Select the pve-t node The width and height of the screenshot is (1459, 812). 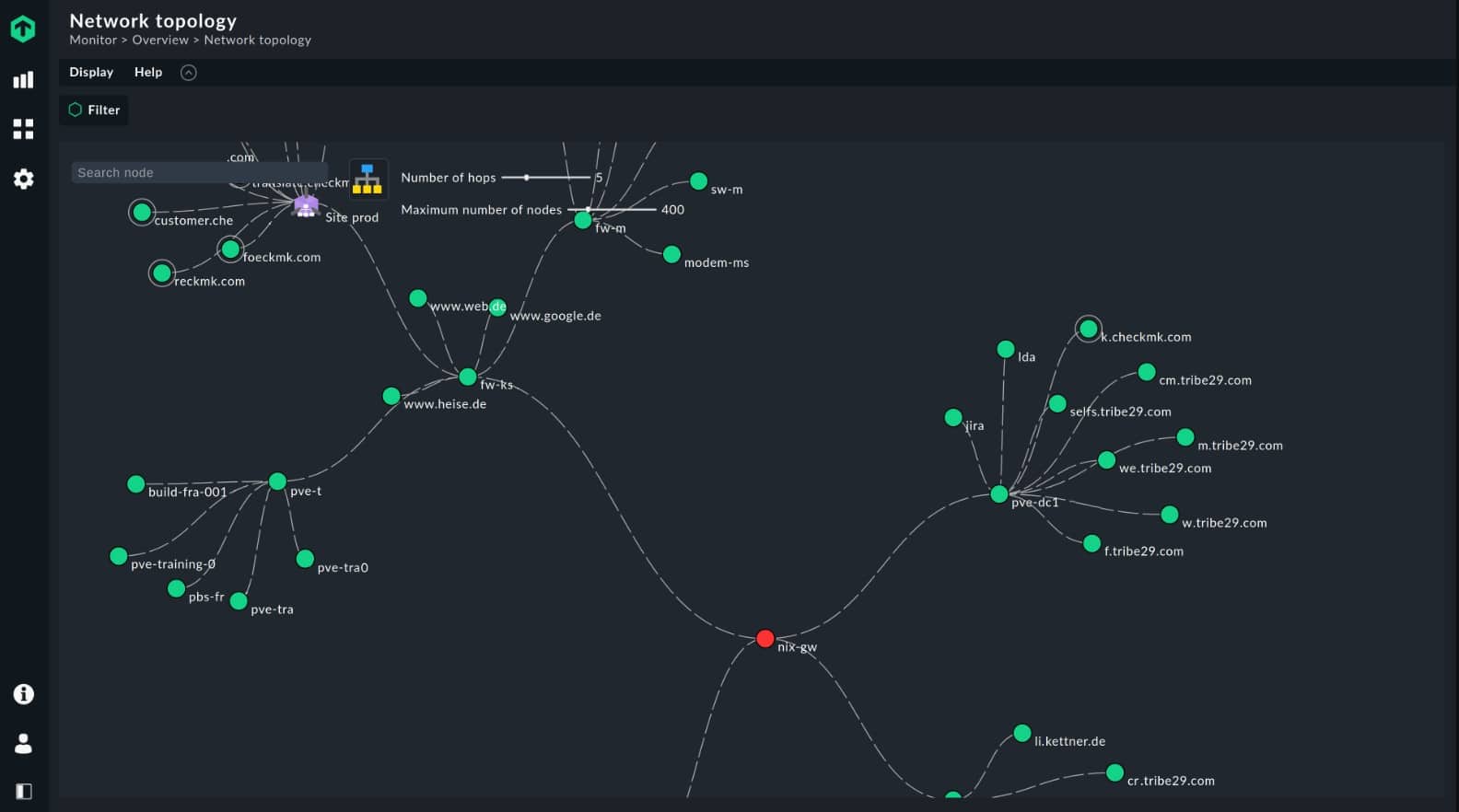click(x=277, y=481)
